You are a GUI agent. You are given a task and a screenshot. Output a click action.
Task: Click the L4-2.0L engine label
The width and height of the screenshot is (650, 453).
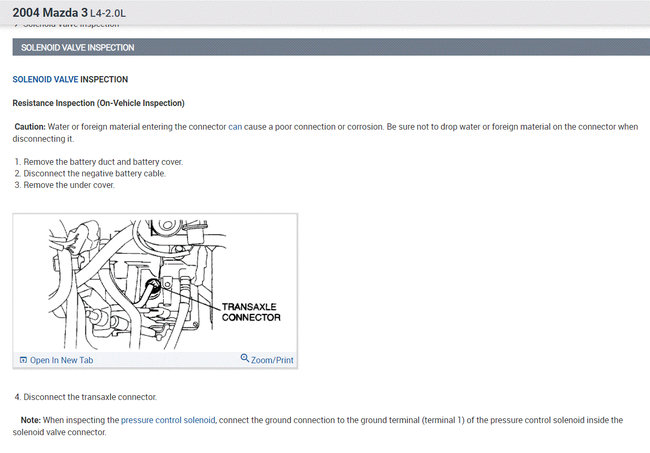[x=108, y=13]
